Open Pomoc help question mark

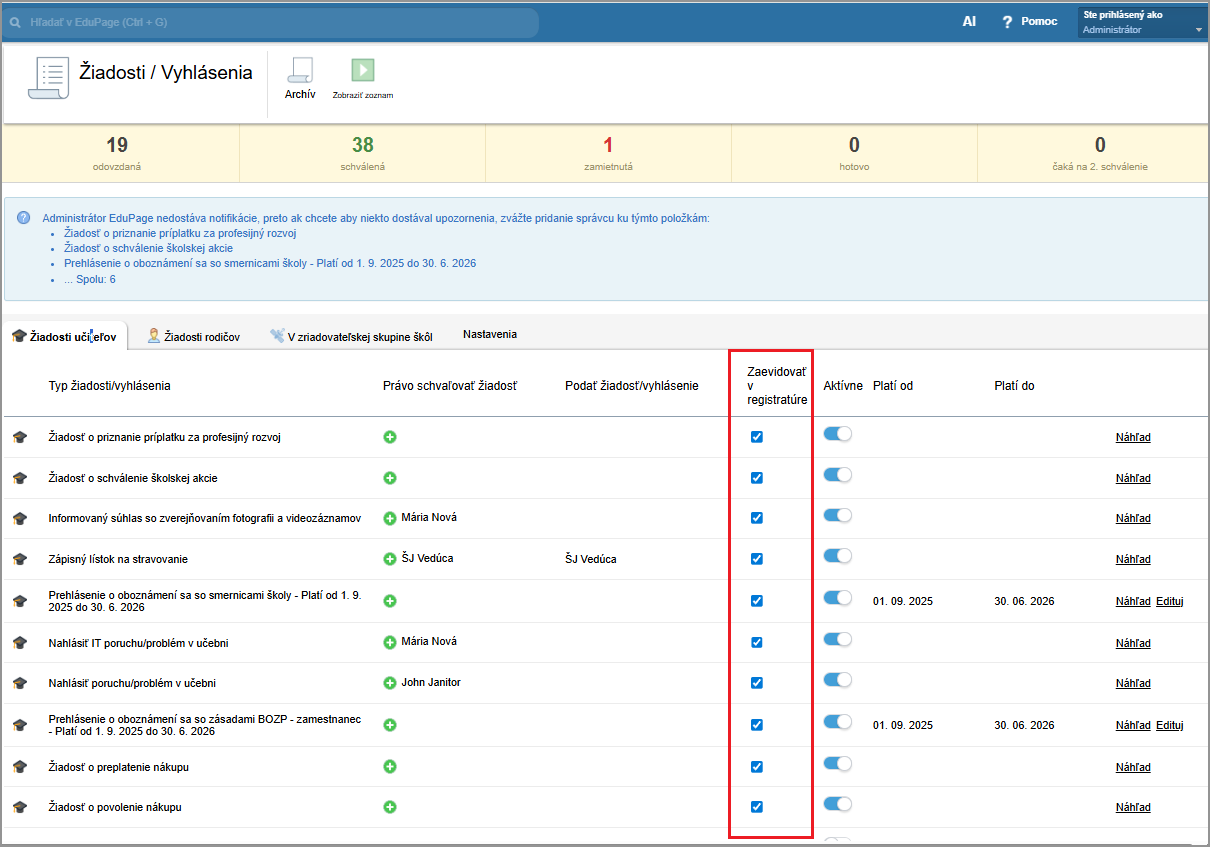[x=1008, y=22]
